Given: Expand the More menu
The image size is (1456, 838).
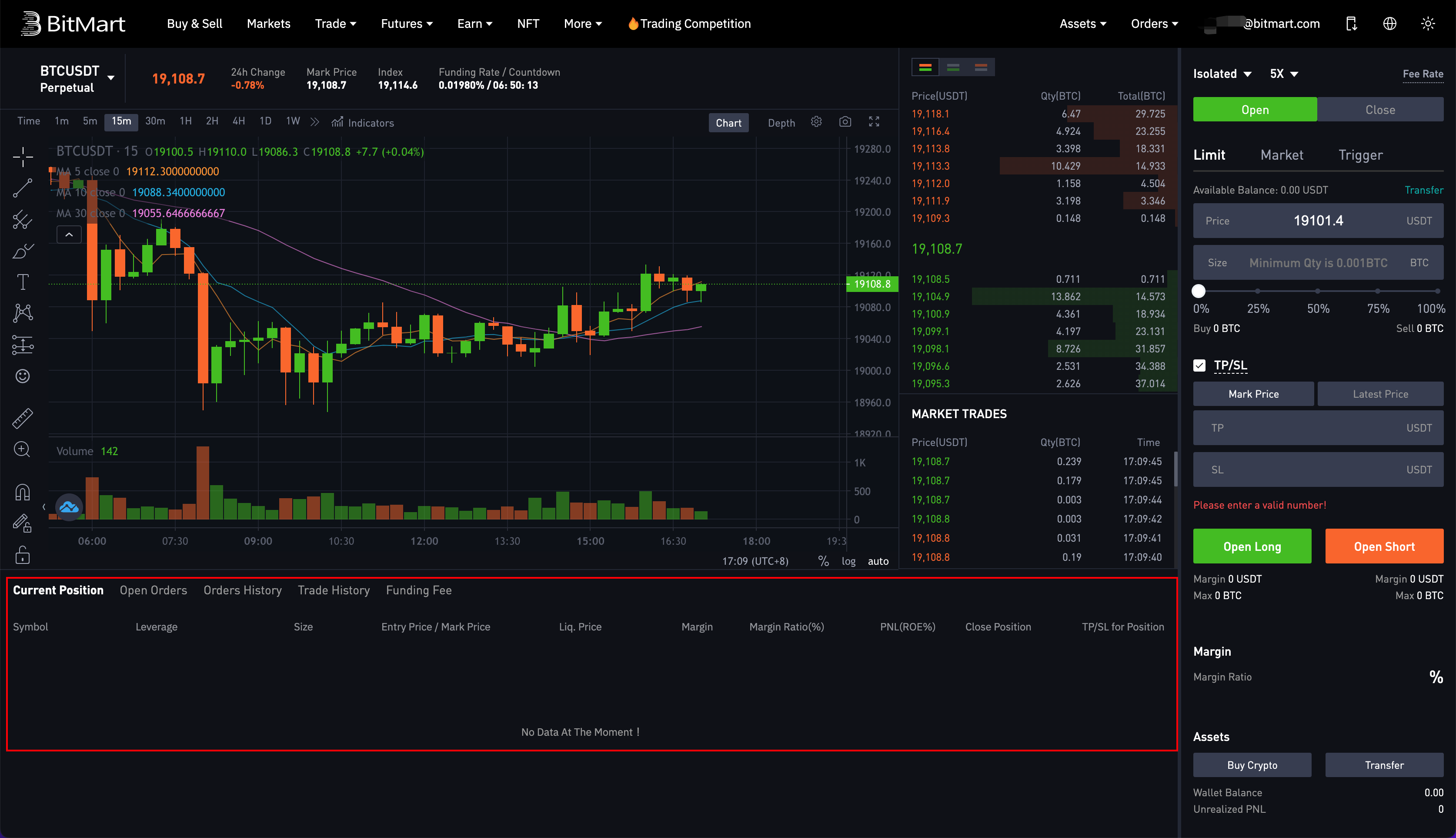Looking at the screenshot, I should (582, 23).
